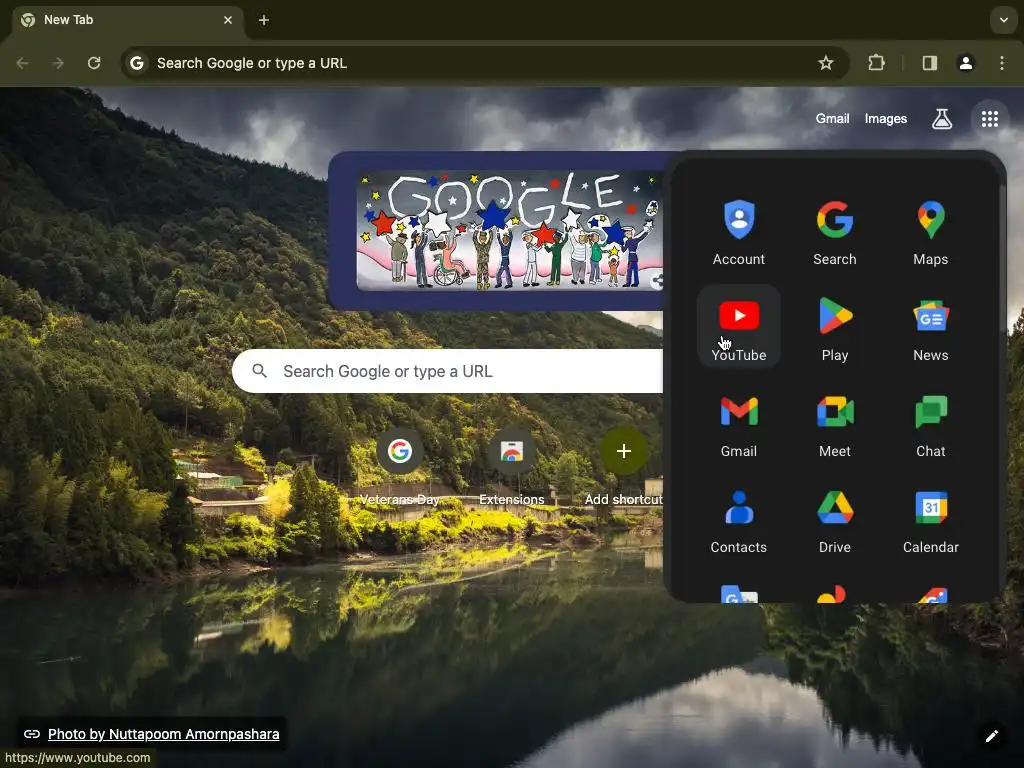The width and height of the screenshot is (1024, 768).
Task: Expand the tab search dropdown arrow
Action: pos(1004,20)
